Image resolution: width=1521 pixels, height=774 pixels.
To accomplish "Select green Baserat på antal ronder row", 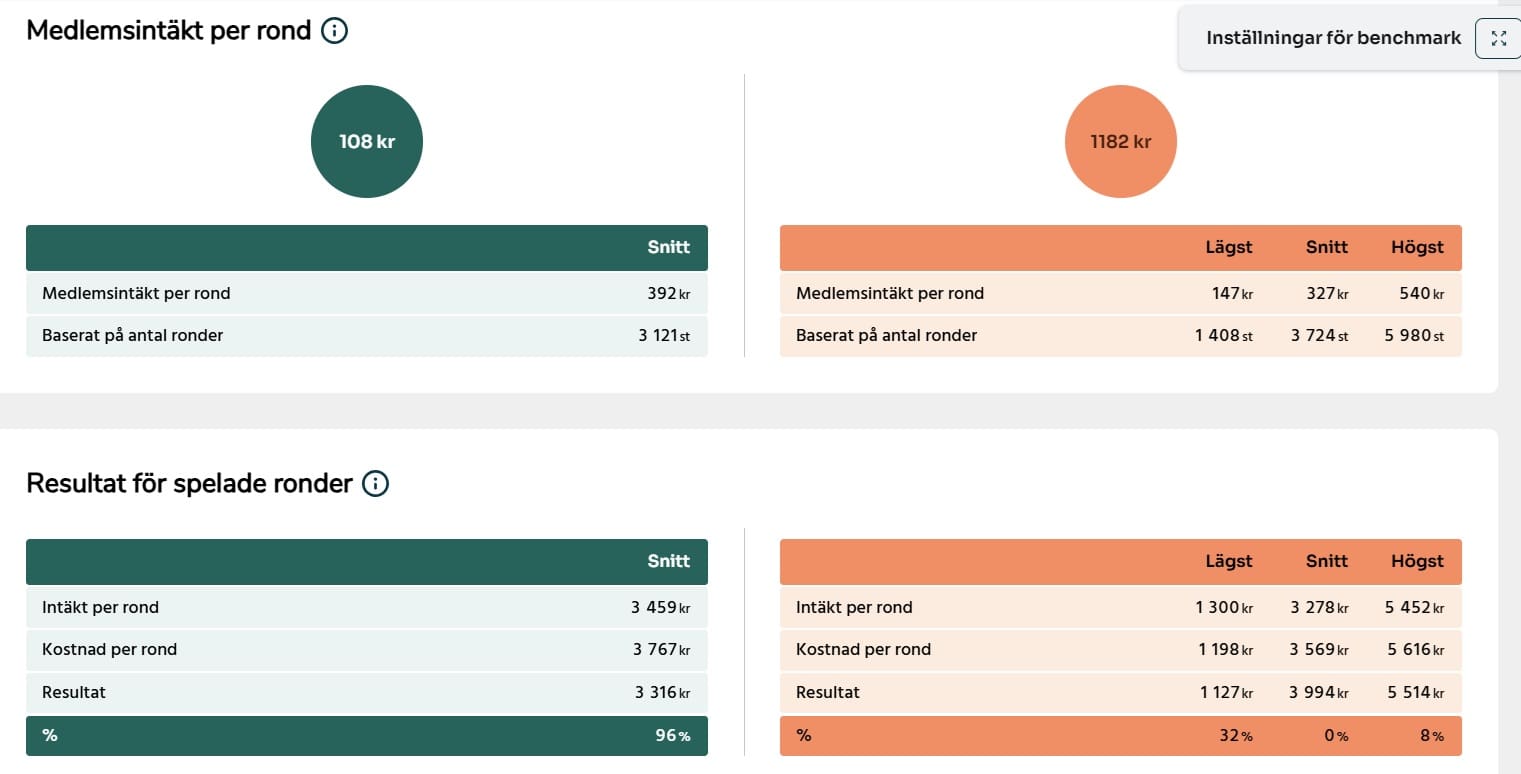I will click(366, 336).
